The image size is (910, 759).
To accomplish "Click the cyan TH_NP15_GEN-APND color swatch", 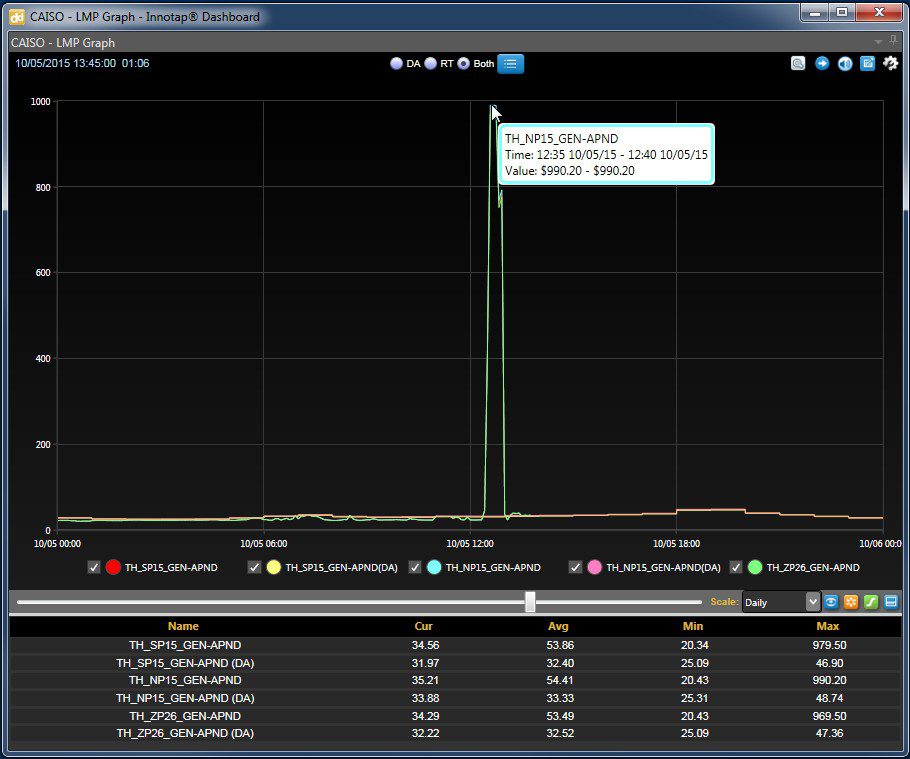I will [434, 568].
